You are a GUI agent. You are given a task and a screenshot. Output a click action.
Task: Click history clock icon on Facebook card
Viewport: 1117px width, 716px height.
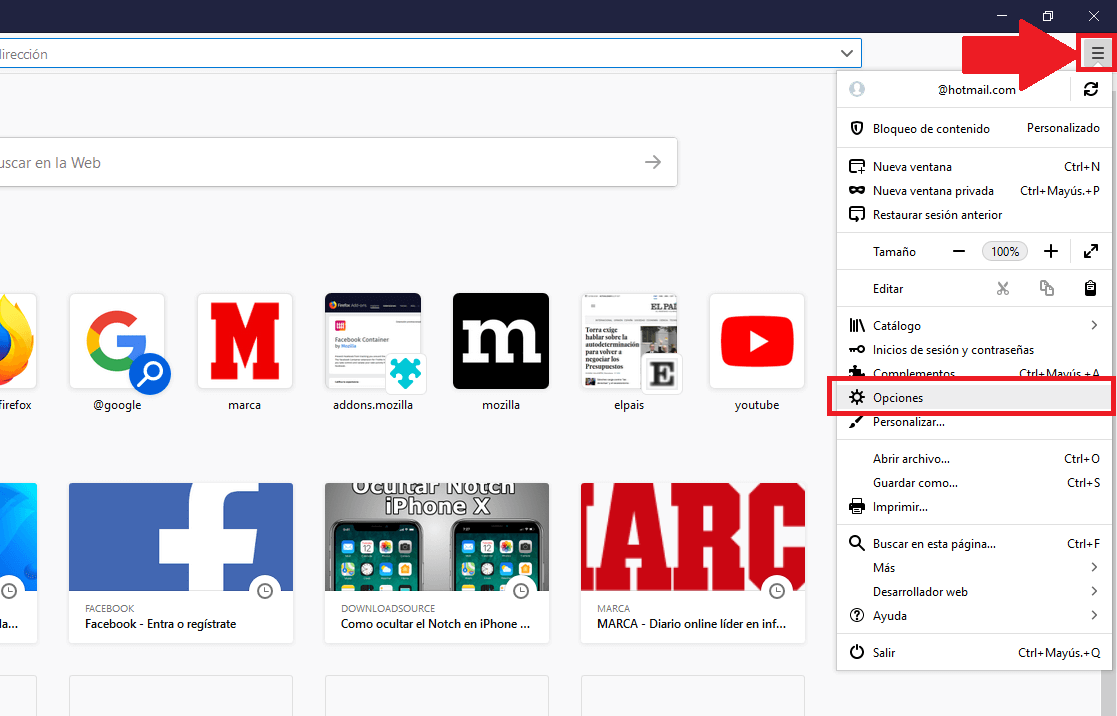coord(265,591)
